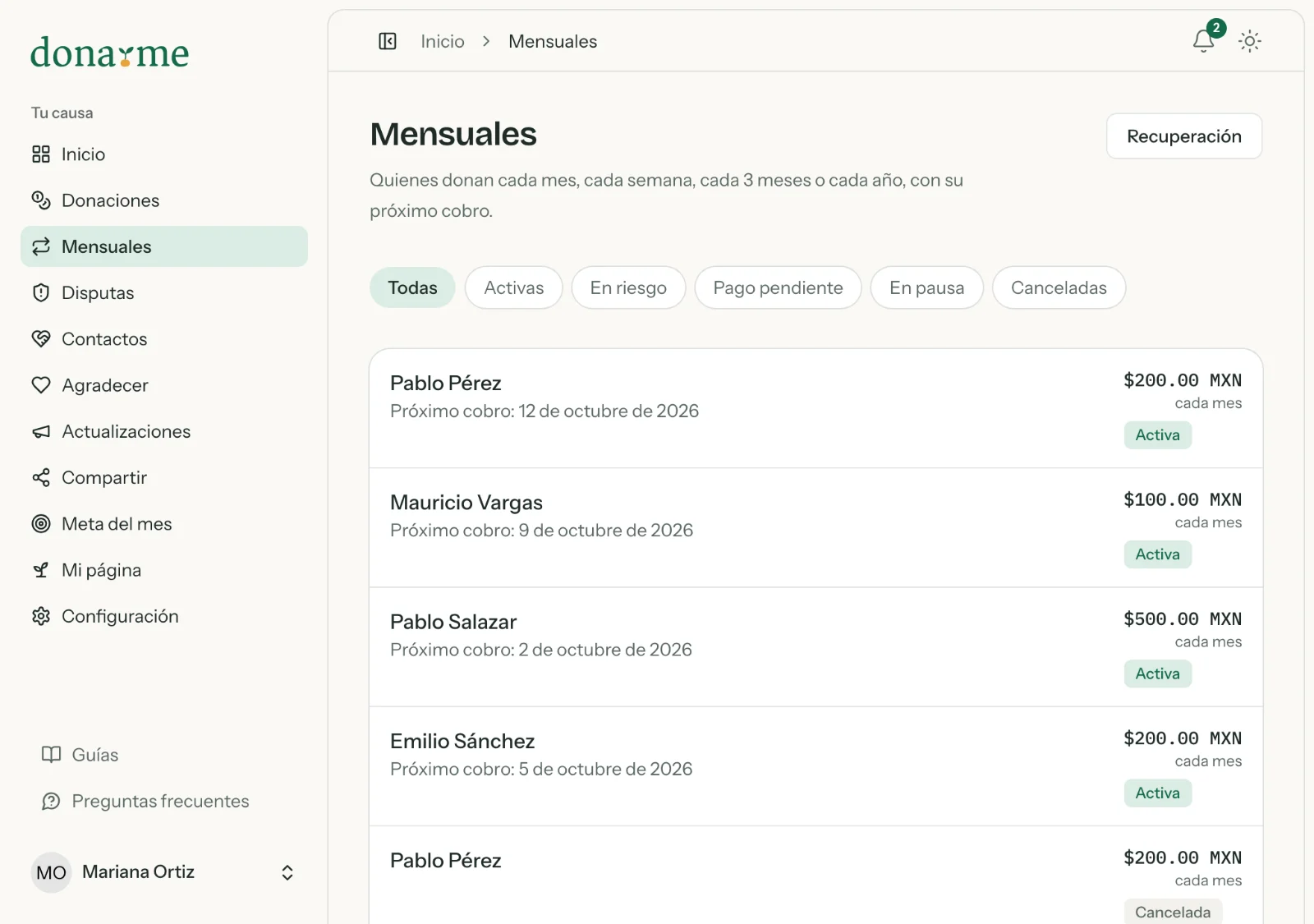Click Próximo cobro: 12 de octubre de 2026
The width and height of the screenshot is (1314, 924).
(x=544, y=411)
